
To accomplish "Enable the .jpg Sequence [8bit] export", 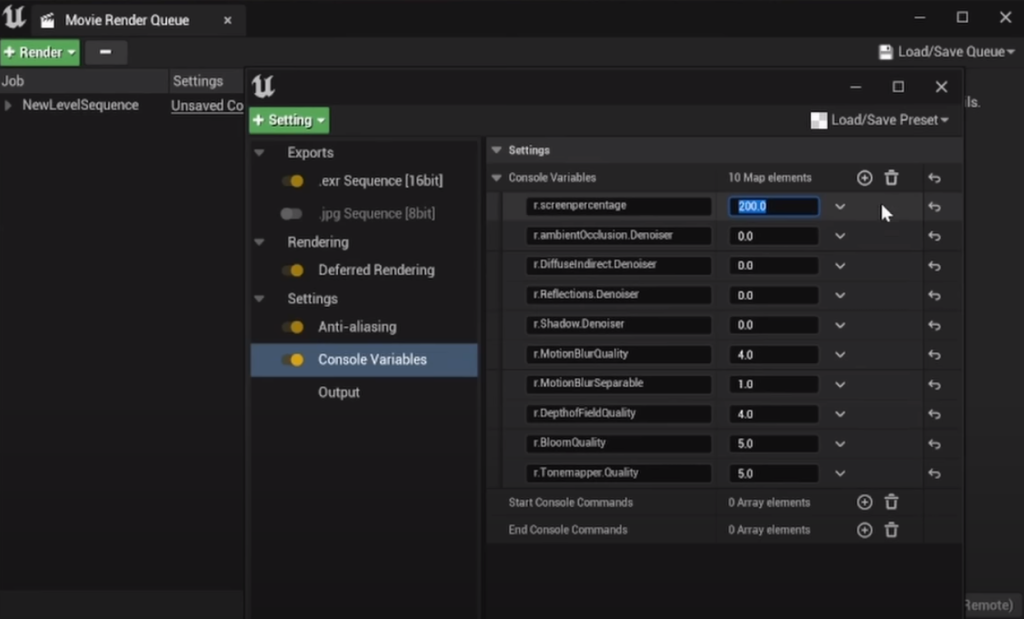I will [x=292, y=213].
